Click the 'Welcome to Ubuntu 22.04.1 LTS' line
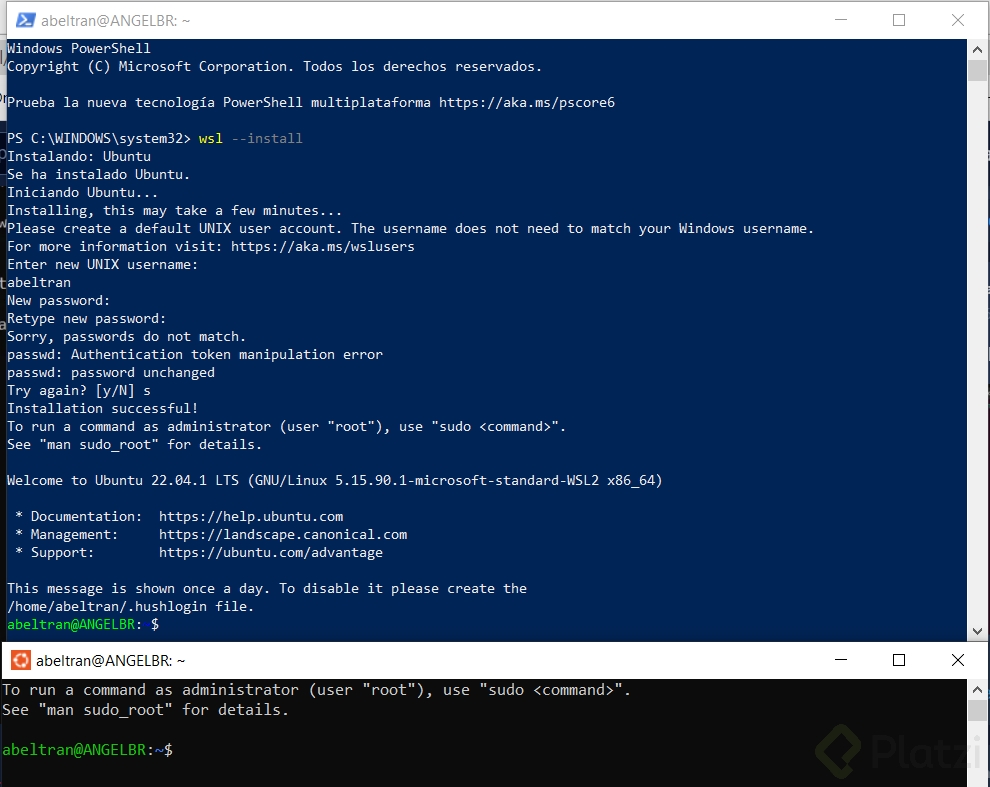 (335, 480)
